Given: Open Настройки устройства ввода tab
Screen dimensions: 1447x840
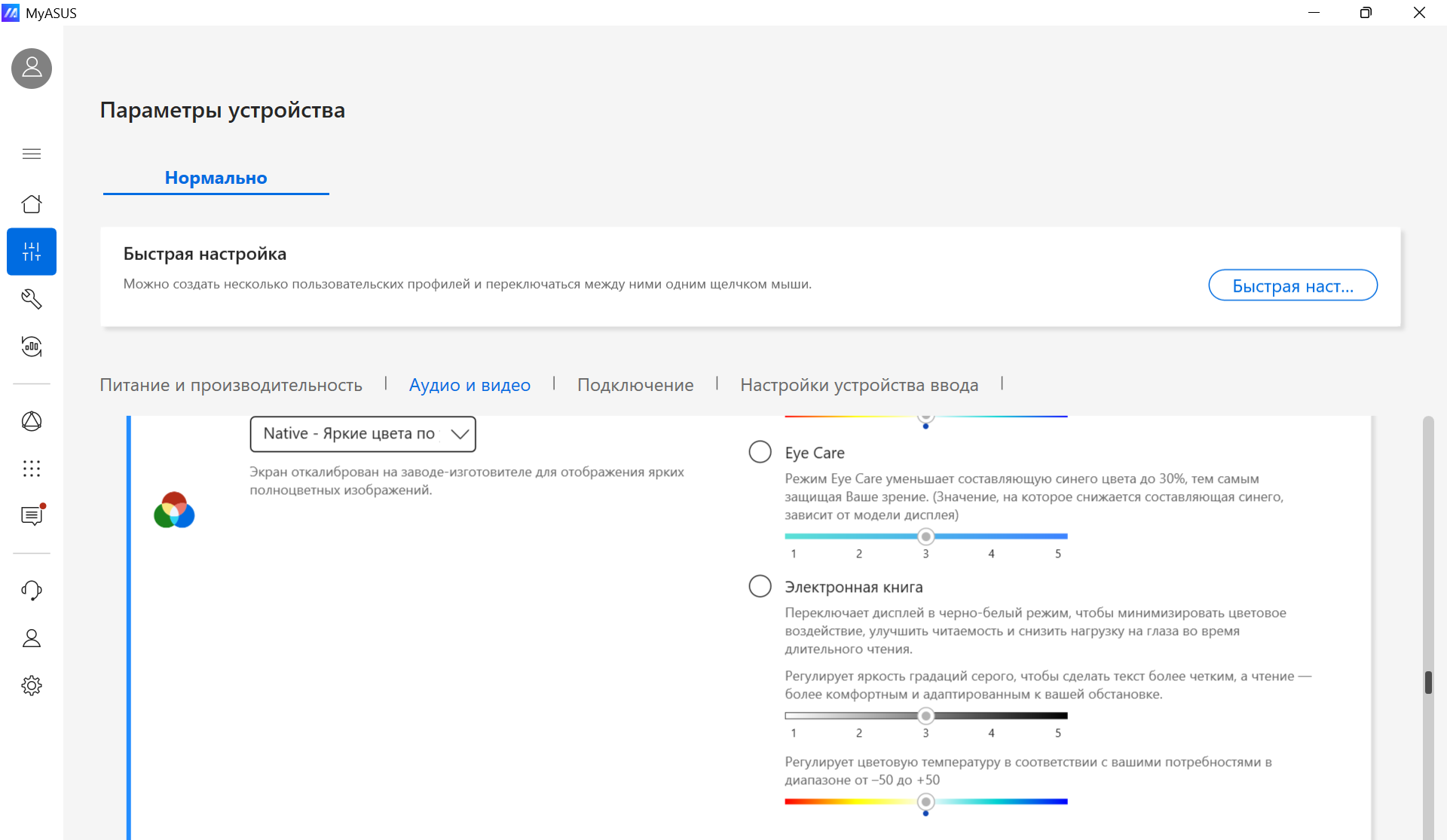Looking at the screenshot, I should pyautogui.click(x=859, y=385).
